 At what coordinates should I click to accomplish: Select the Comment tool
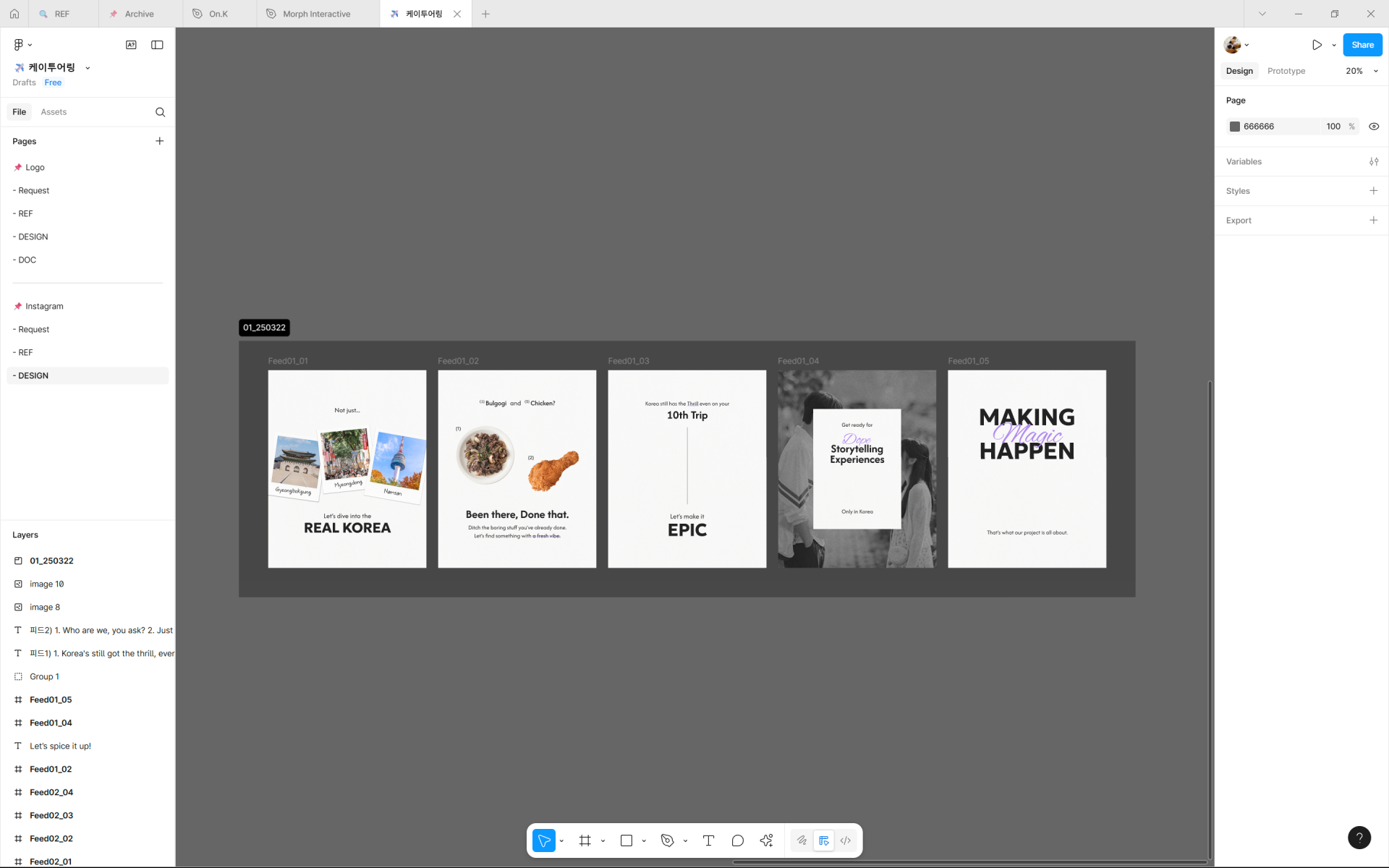click(737, 841)
